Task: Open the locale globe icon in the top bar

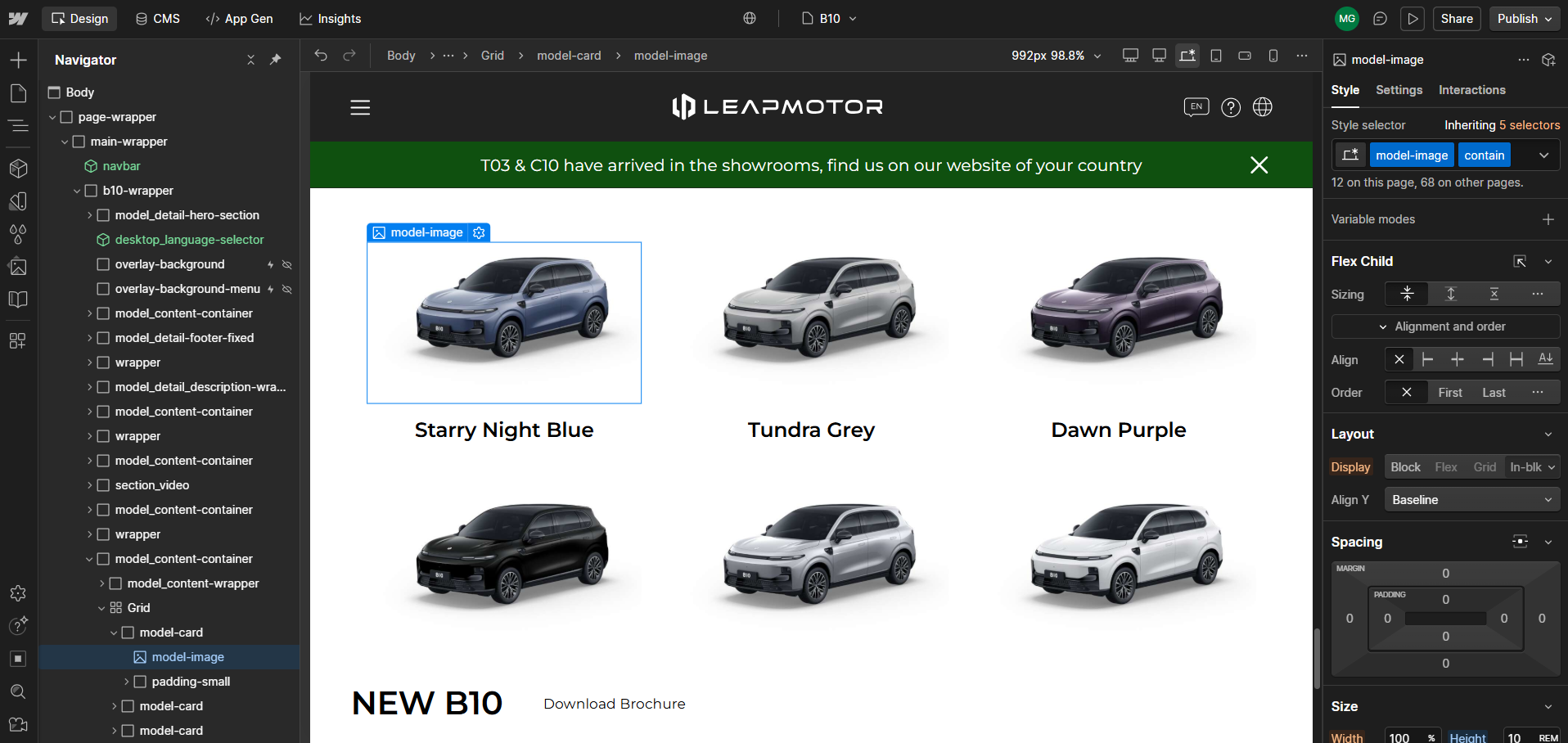Action: pyautogui.click(x=750, y=18)
